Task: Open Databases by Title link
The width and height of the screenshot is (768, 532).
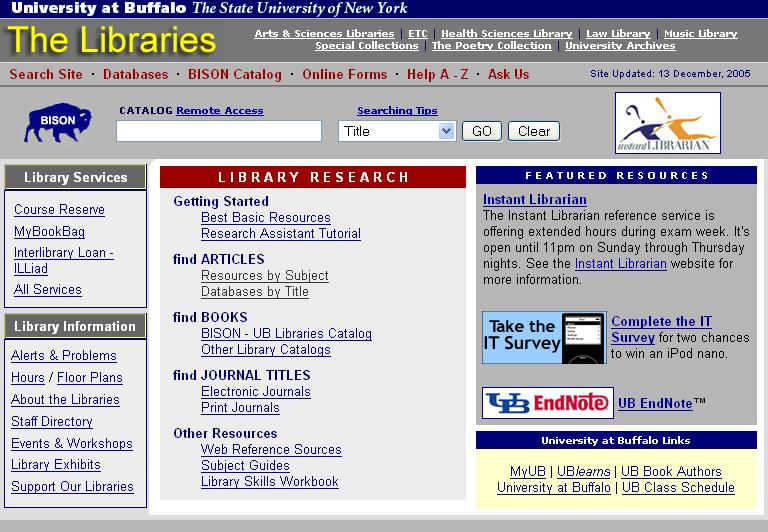Action: coord(255,292)
